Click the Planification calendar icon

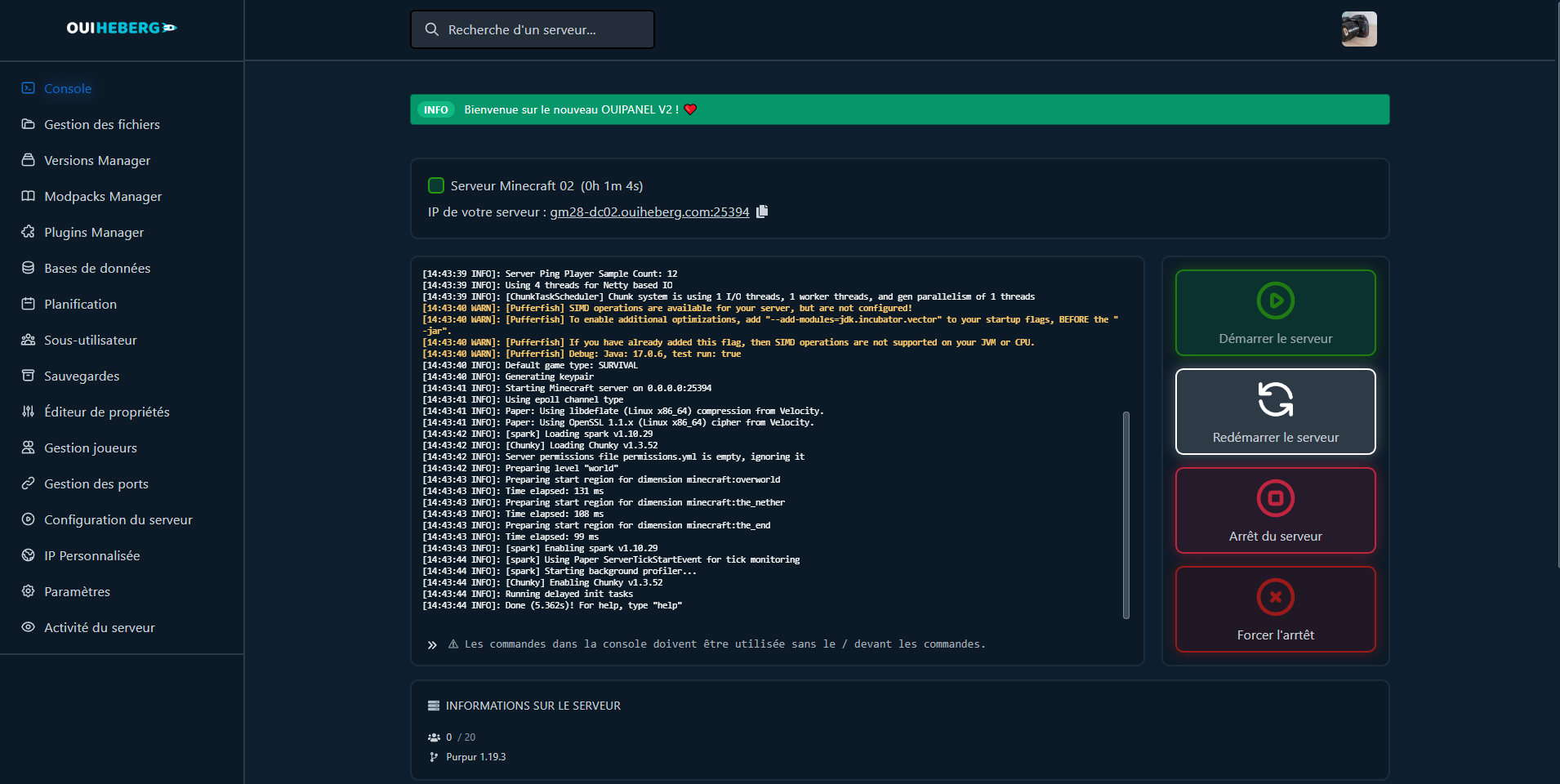point(28,304)
